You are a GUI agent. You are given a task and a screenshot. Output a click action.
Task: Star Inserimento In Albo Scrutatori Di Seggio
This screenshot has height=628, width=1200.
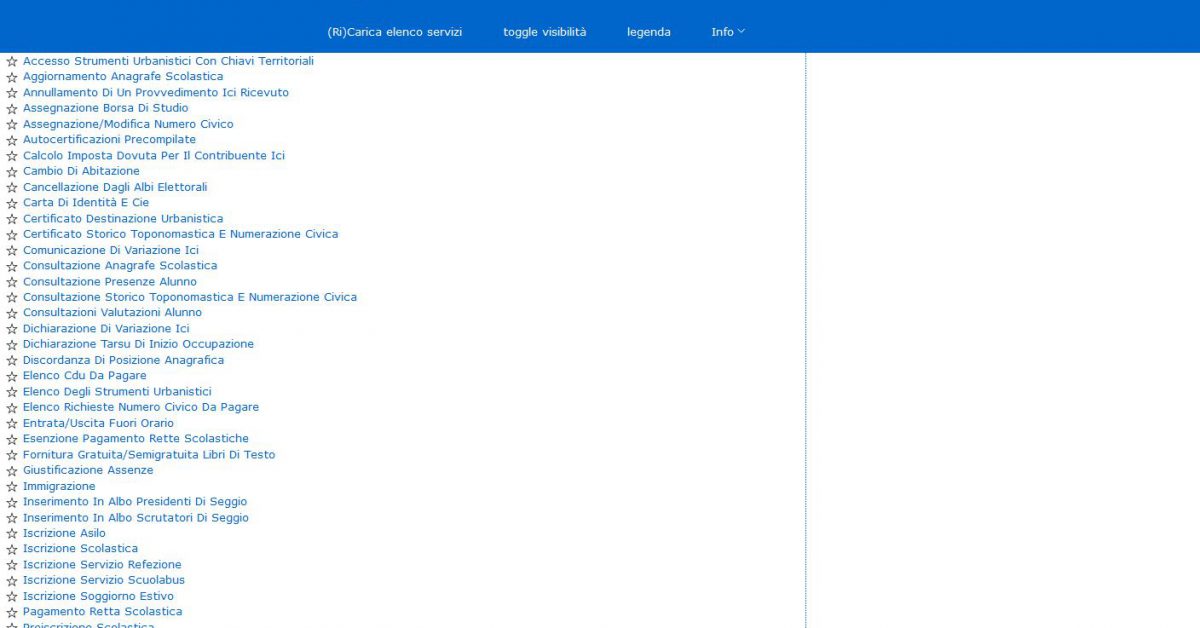point(12,518)
